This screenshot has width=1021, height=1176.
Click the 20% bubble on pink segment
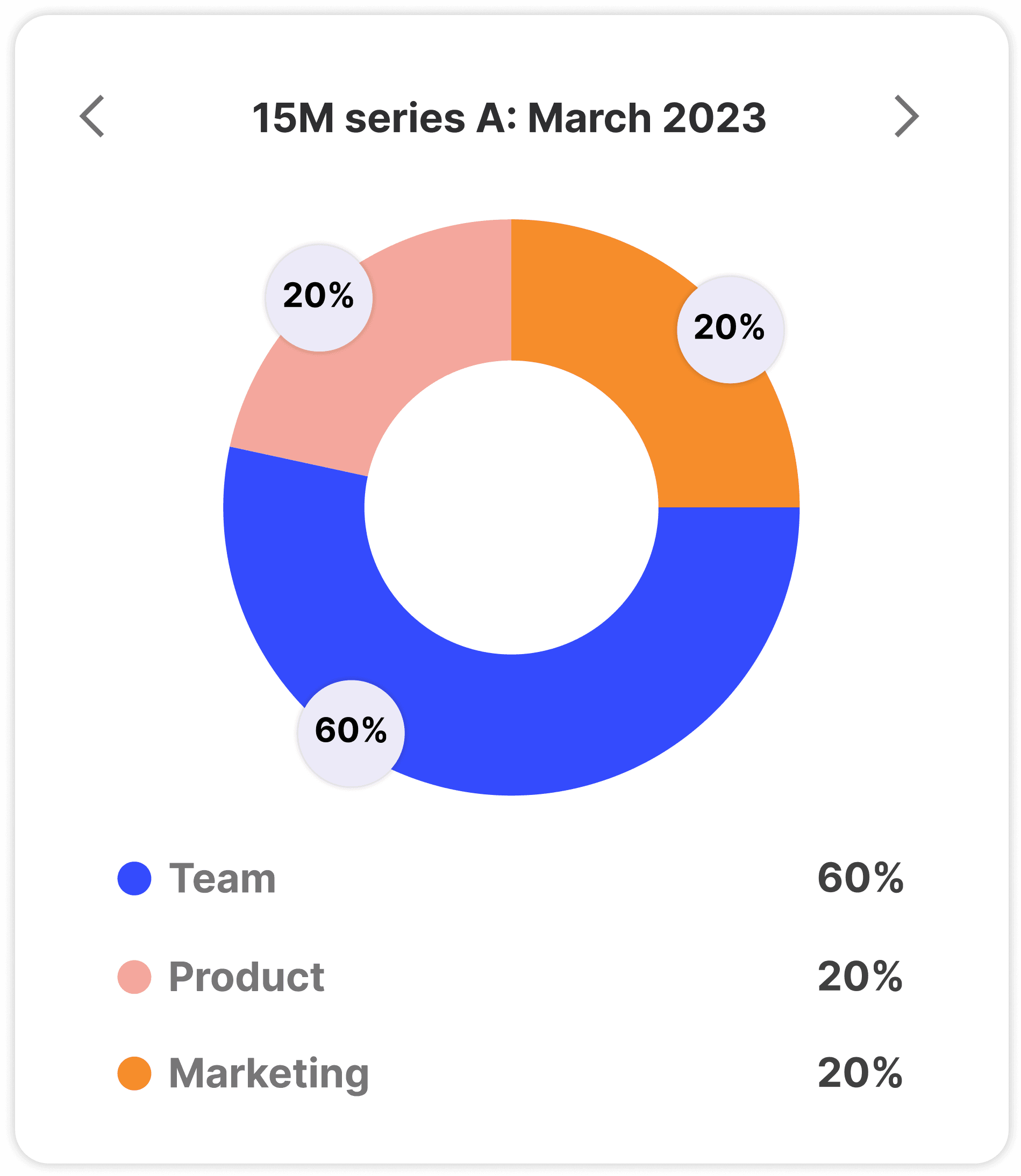pyautogui.click(x=319, y=298)
